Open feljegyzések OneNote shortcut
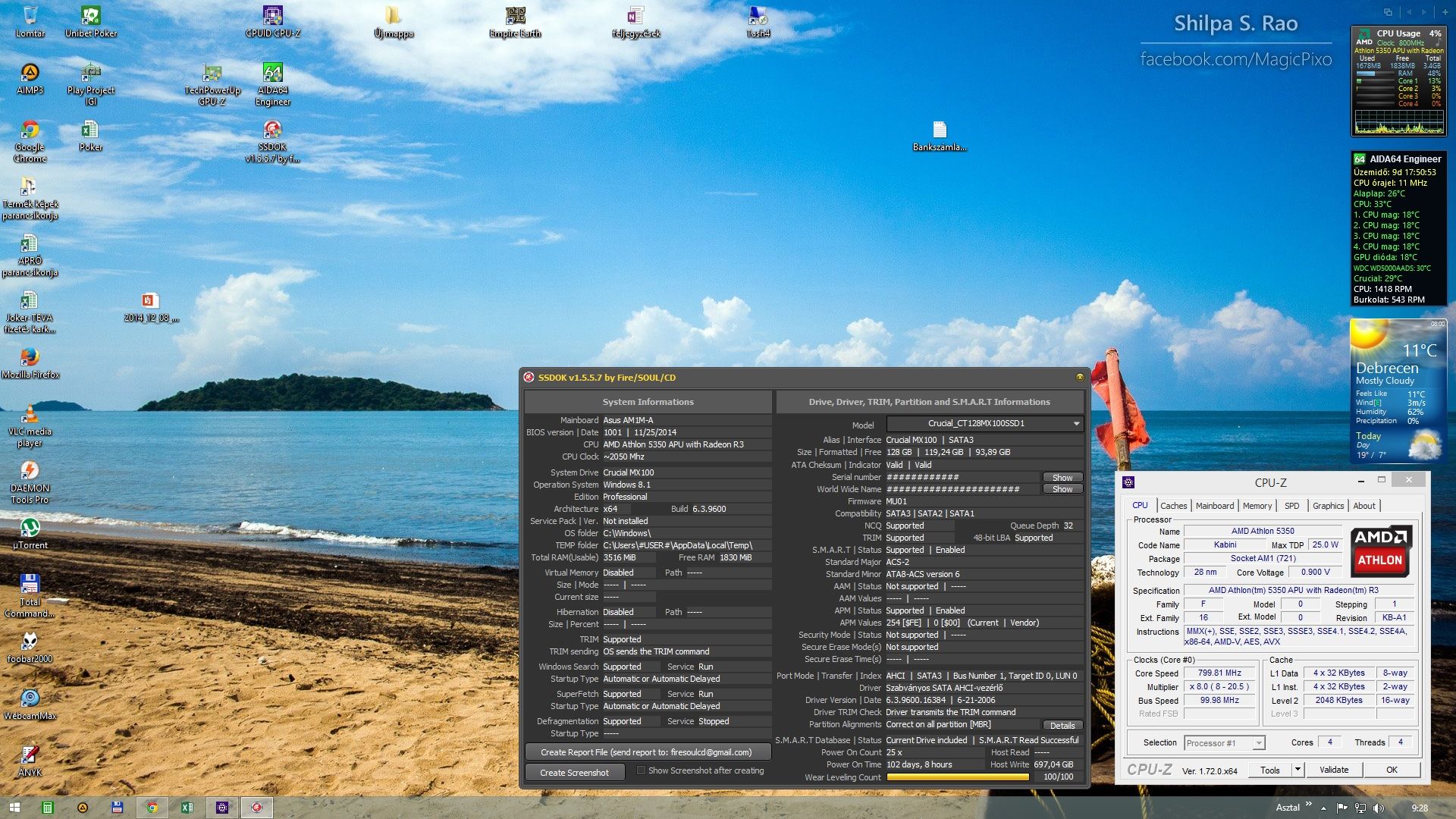 [635, 20]
